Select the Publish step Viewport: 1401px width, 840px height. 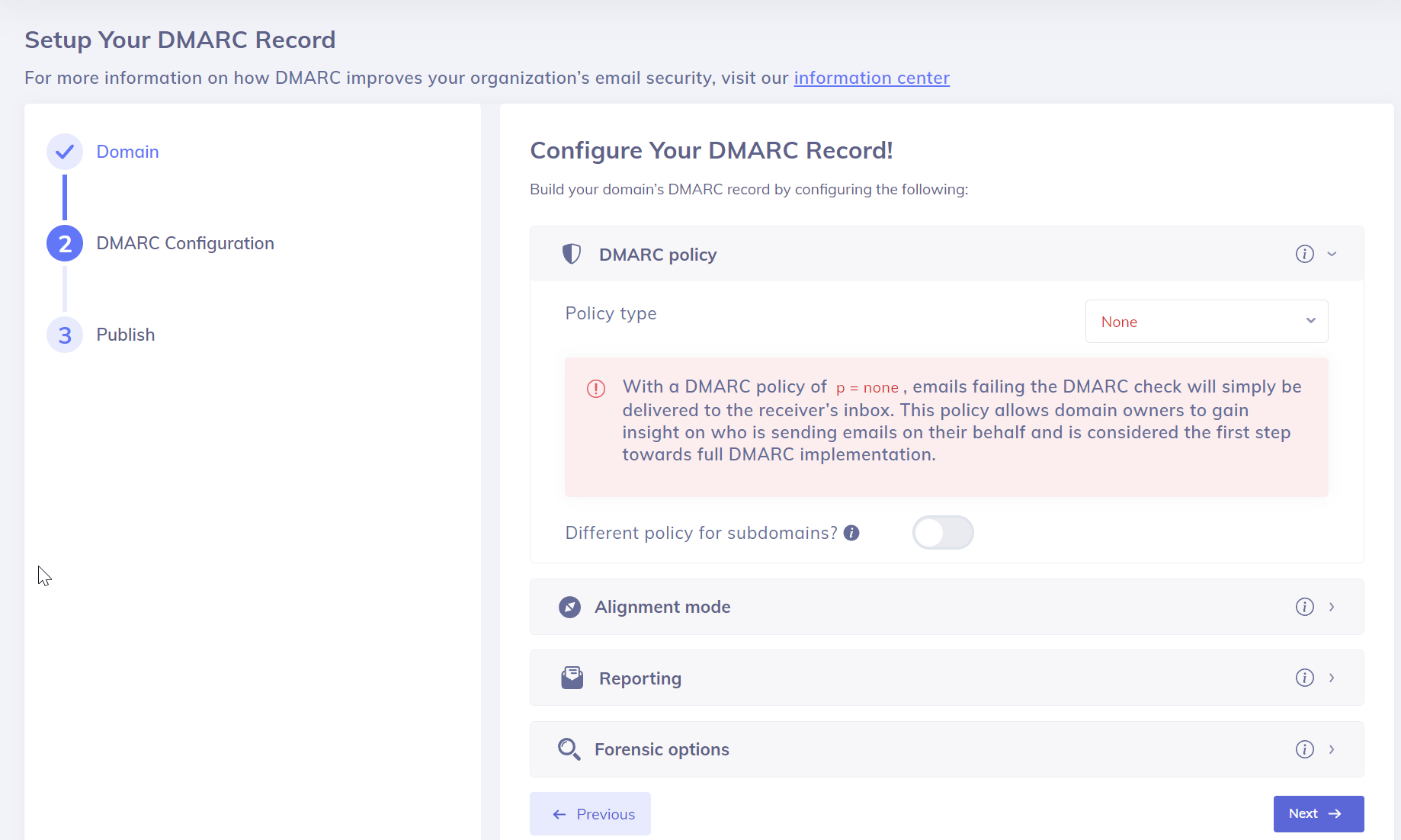[x=125, y=335]
